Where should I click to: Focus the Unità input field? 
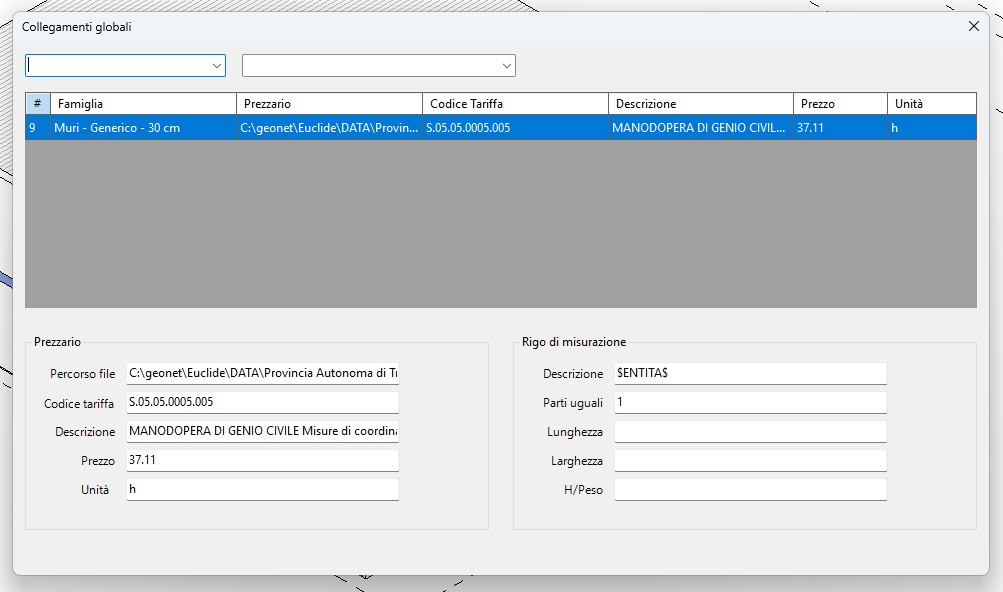pyautogui.click(x=262, y=490)
